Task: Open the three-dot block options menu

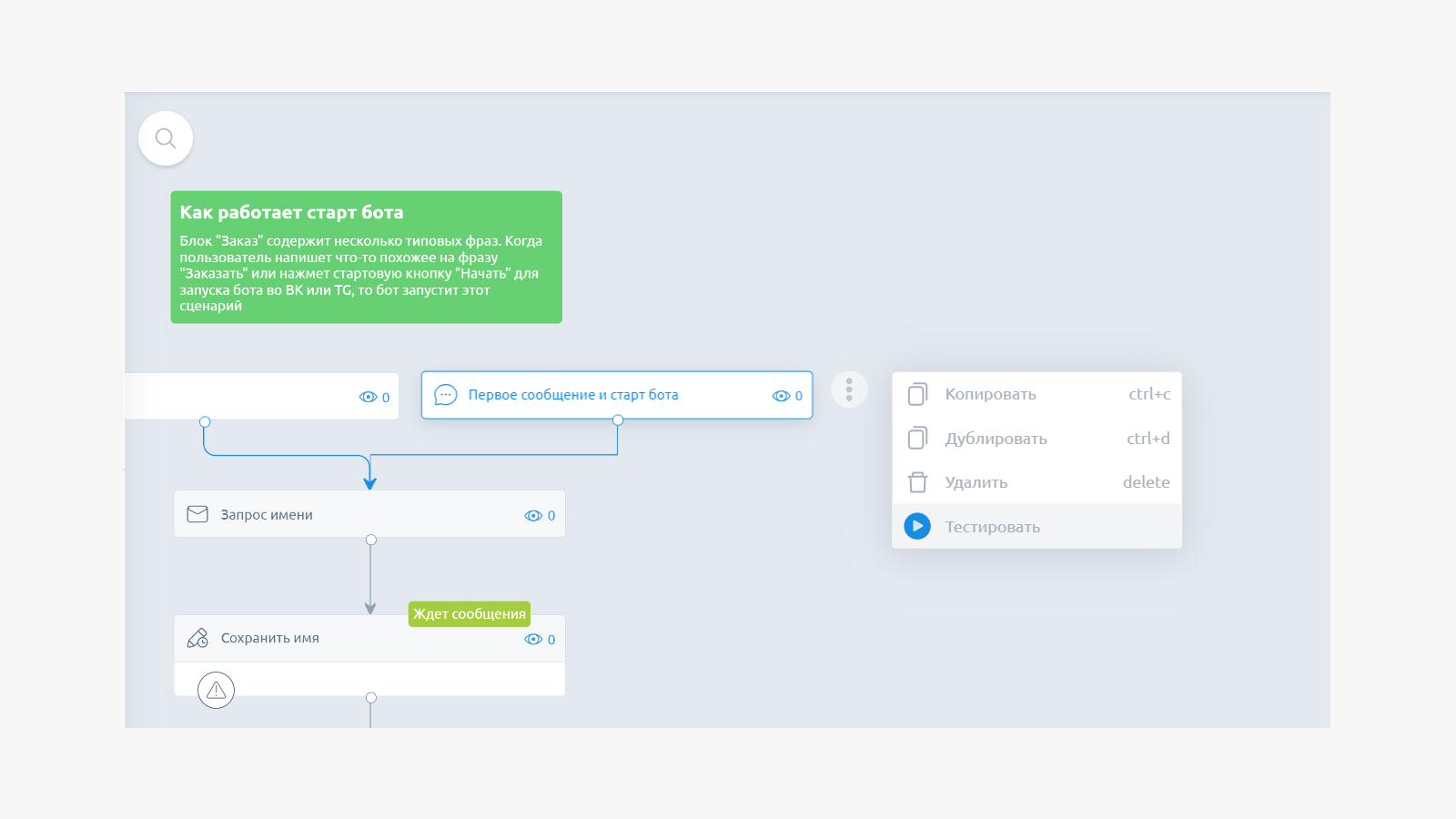Action: [849, 389]
